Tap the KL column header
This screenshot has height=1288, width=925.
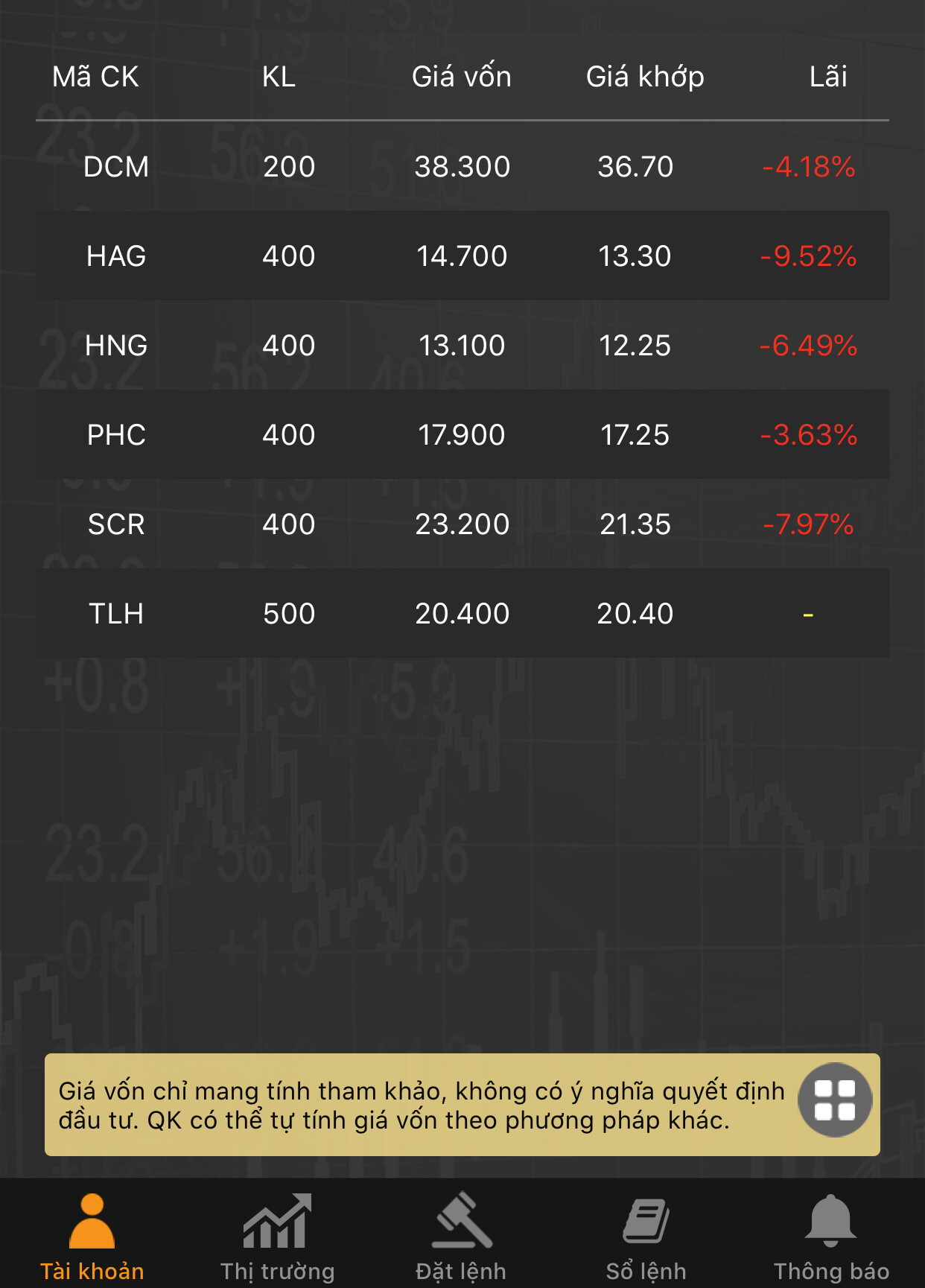point(279,77)
